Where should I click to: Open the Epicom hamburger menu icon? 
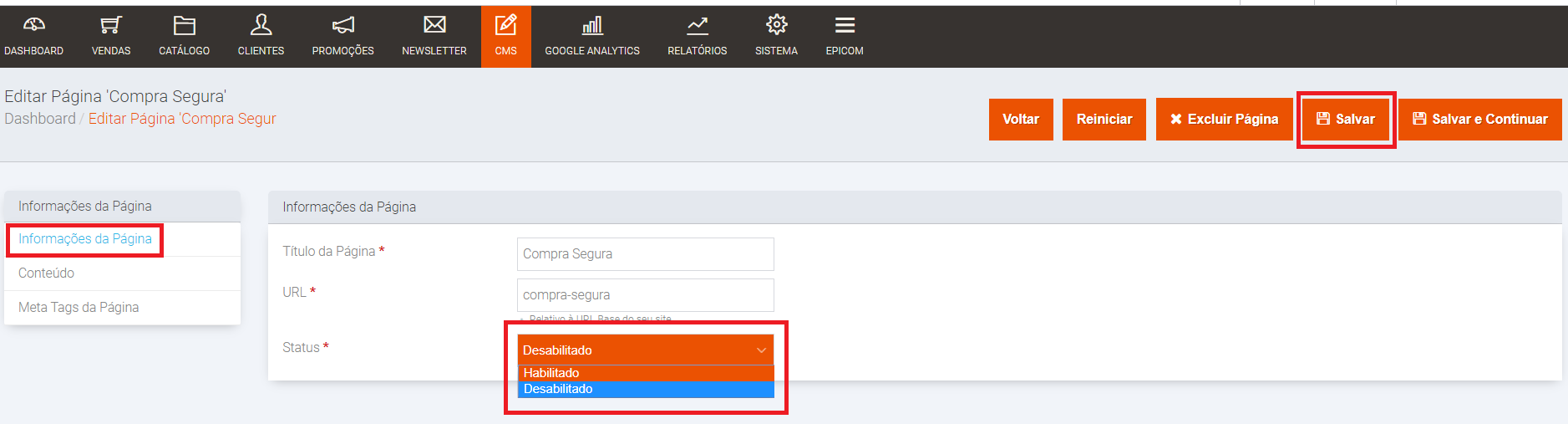[845, 25]
